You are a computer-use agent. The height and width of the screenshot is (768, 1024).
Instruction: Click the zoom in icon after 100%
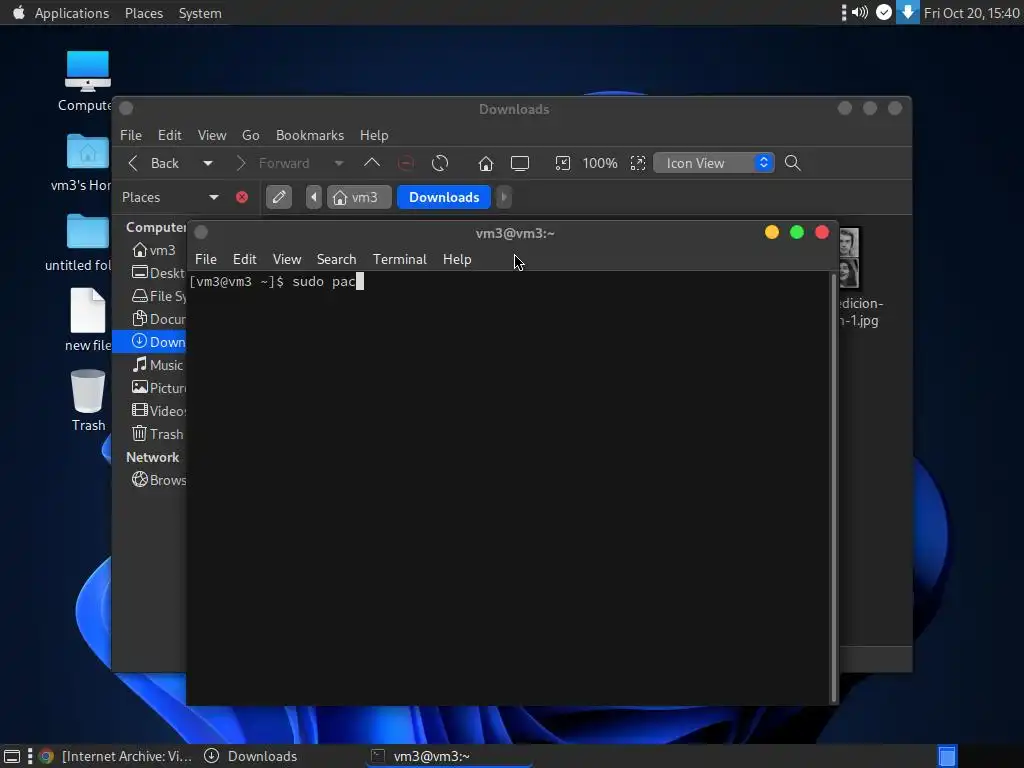coord(638,163)
